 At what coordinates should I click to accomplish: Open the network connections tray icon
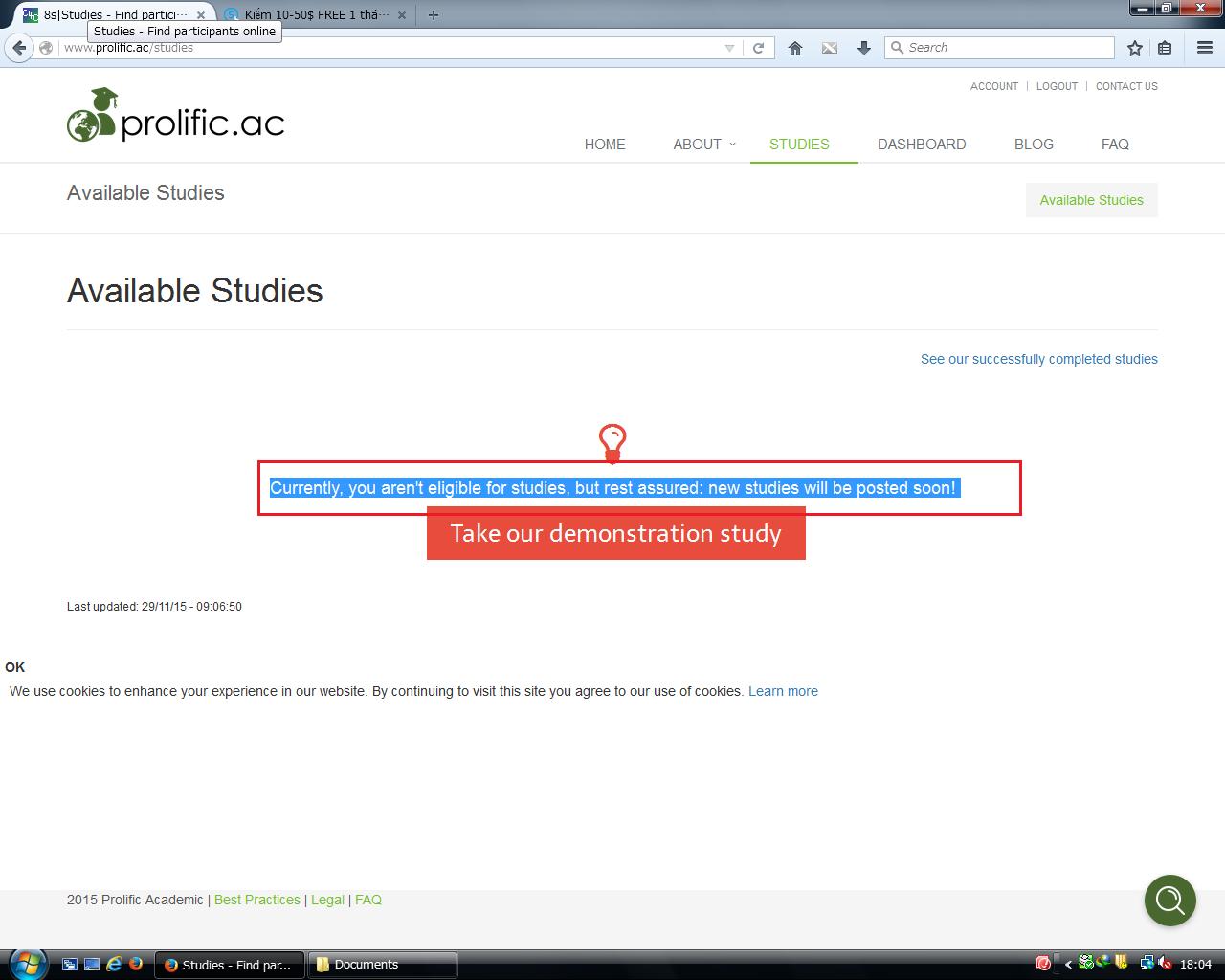point(1147,964)
